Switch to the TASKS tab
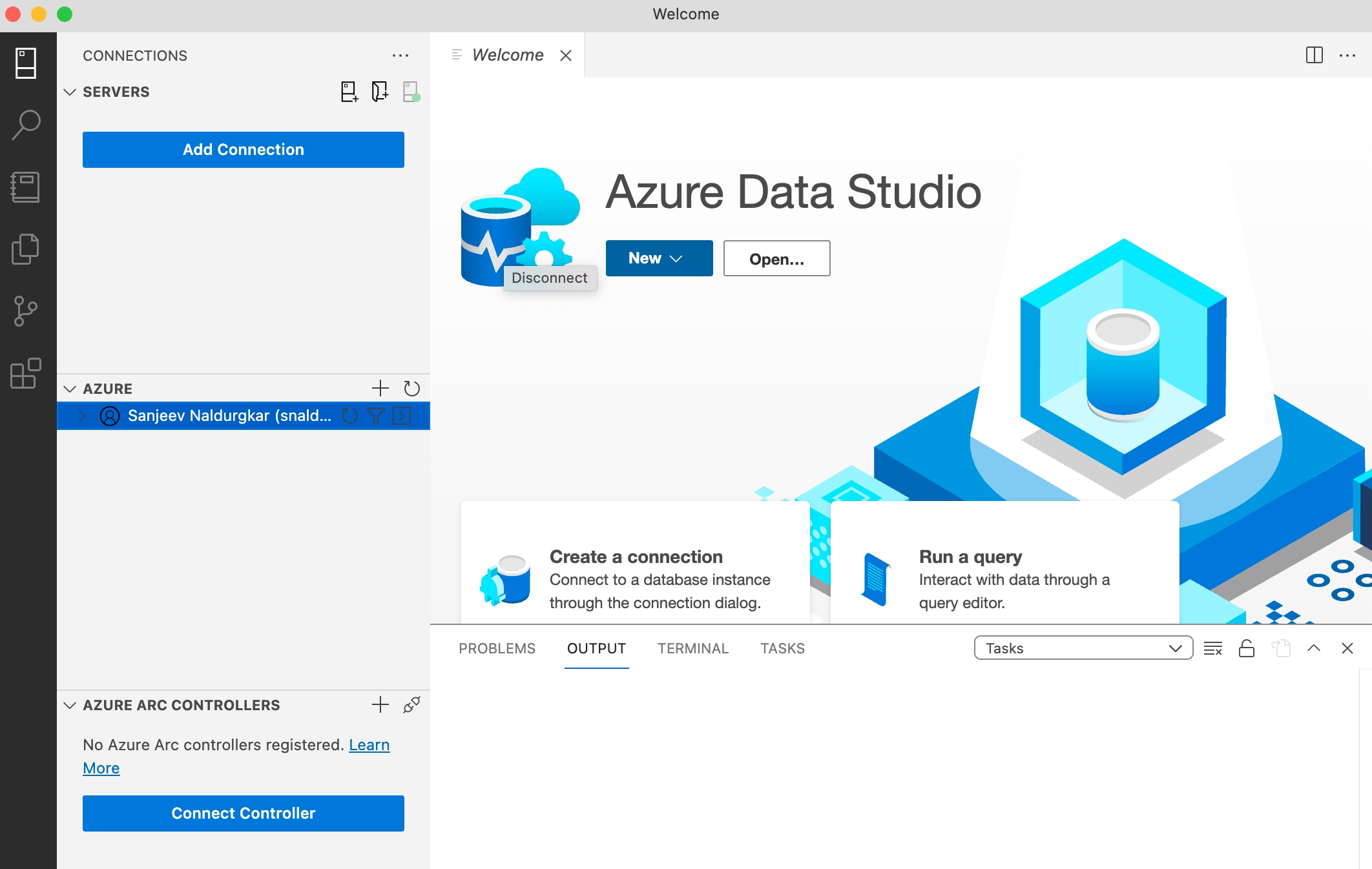 (782, 648)
